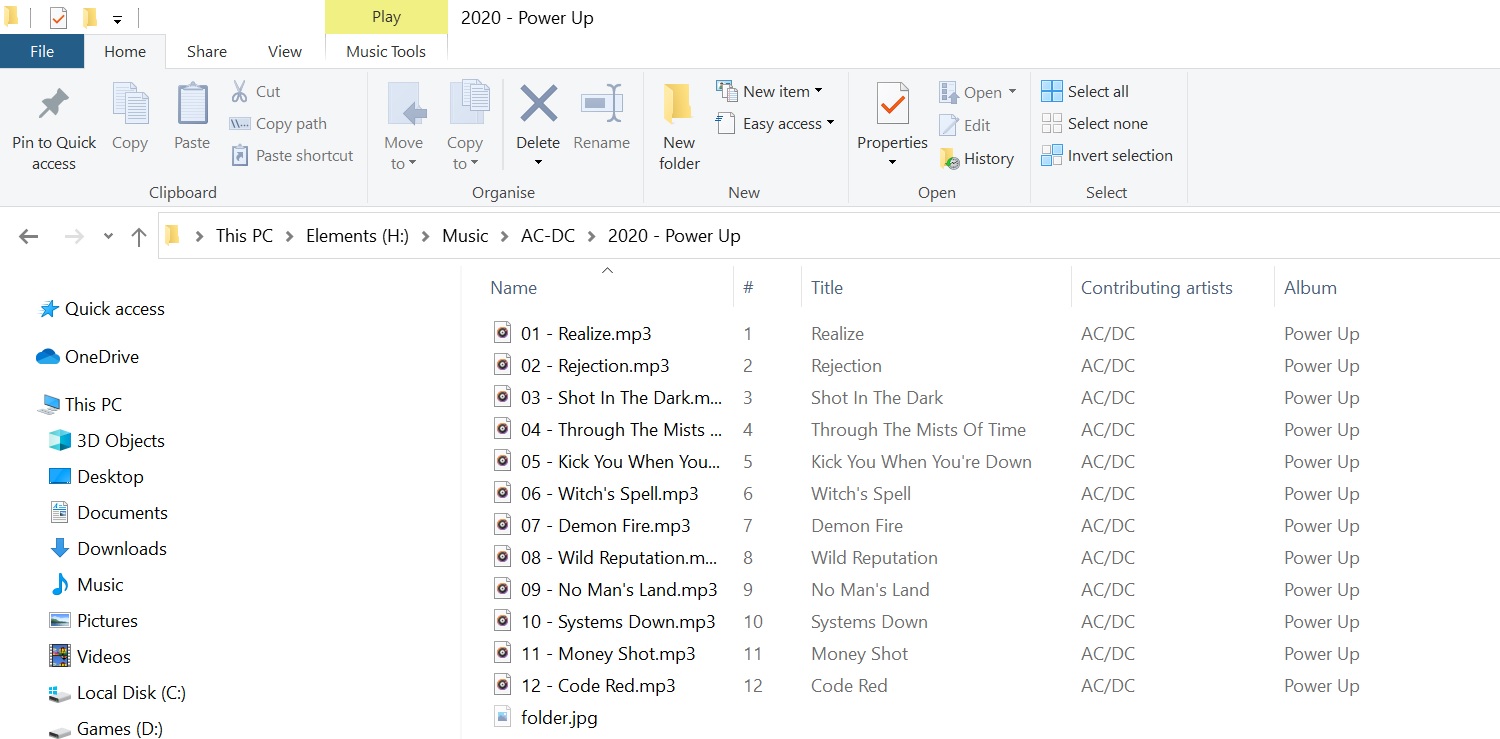Screen dimensions: 1500x739
Task: Click New folder icon in title bar toolbar
Action: (90, 18)
